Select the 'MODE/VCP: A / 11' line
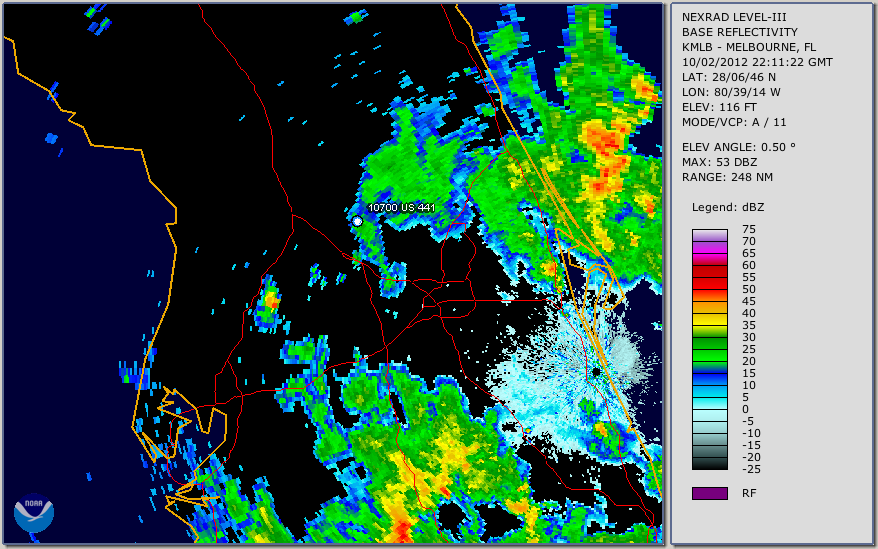Image resolution: width=878 pixels, height=549 pixels. (734, 122)
